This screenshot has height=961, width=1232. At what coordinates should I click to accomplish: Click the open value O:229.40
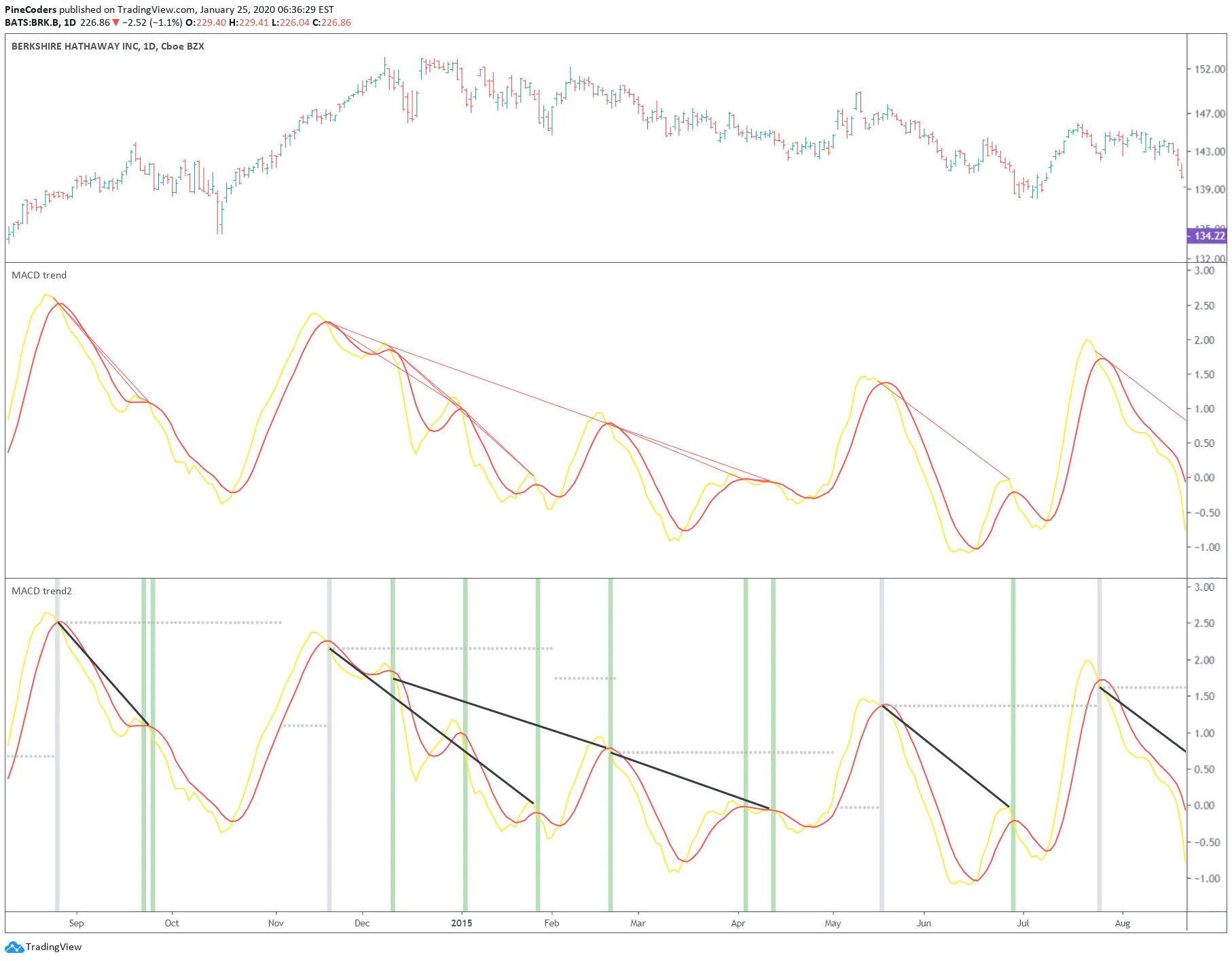click(x=206, y=22)
